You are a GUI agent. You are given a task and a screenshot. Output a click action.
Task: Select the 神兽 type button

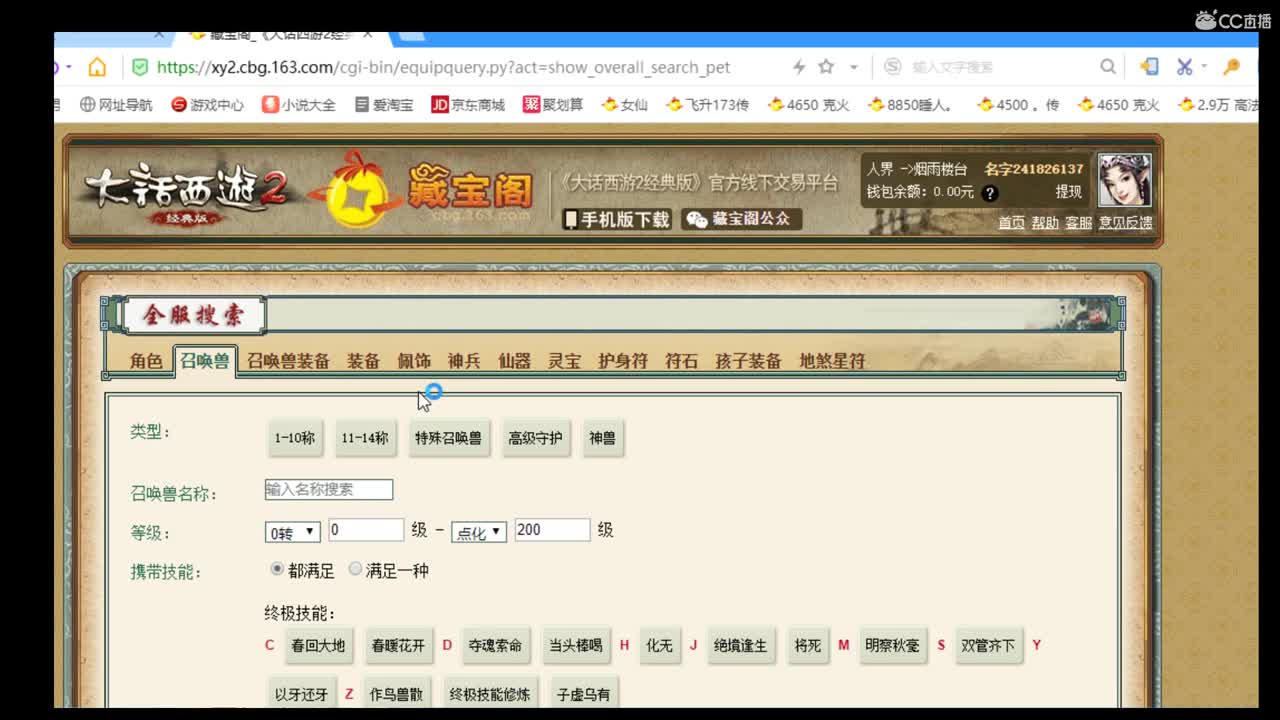602,438
